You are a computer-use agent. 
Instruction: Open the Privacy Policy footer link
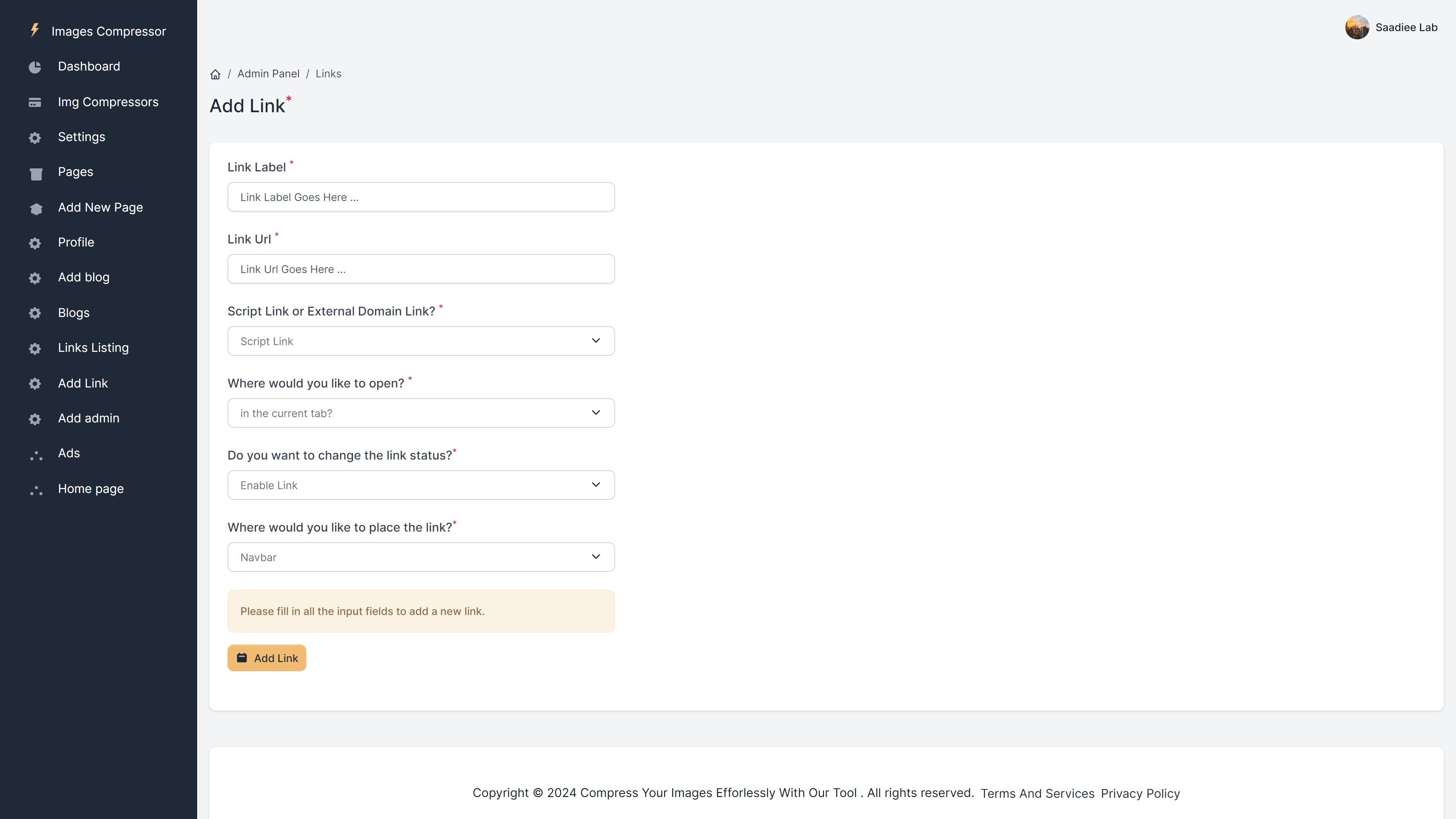coord(1140,794)
